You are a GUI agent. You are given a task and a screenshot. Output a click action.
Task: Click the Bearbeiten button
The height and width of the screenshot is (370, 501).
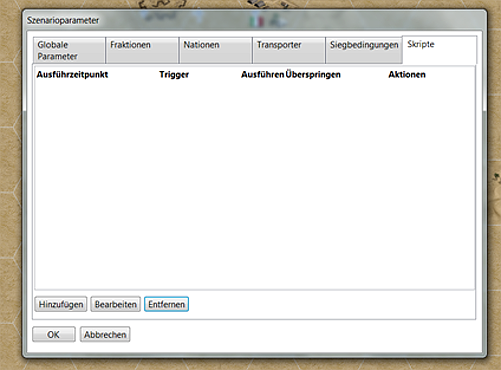[116, 304]
